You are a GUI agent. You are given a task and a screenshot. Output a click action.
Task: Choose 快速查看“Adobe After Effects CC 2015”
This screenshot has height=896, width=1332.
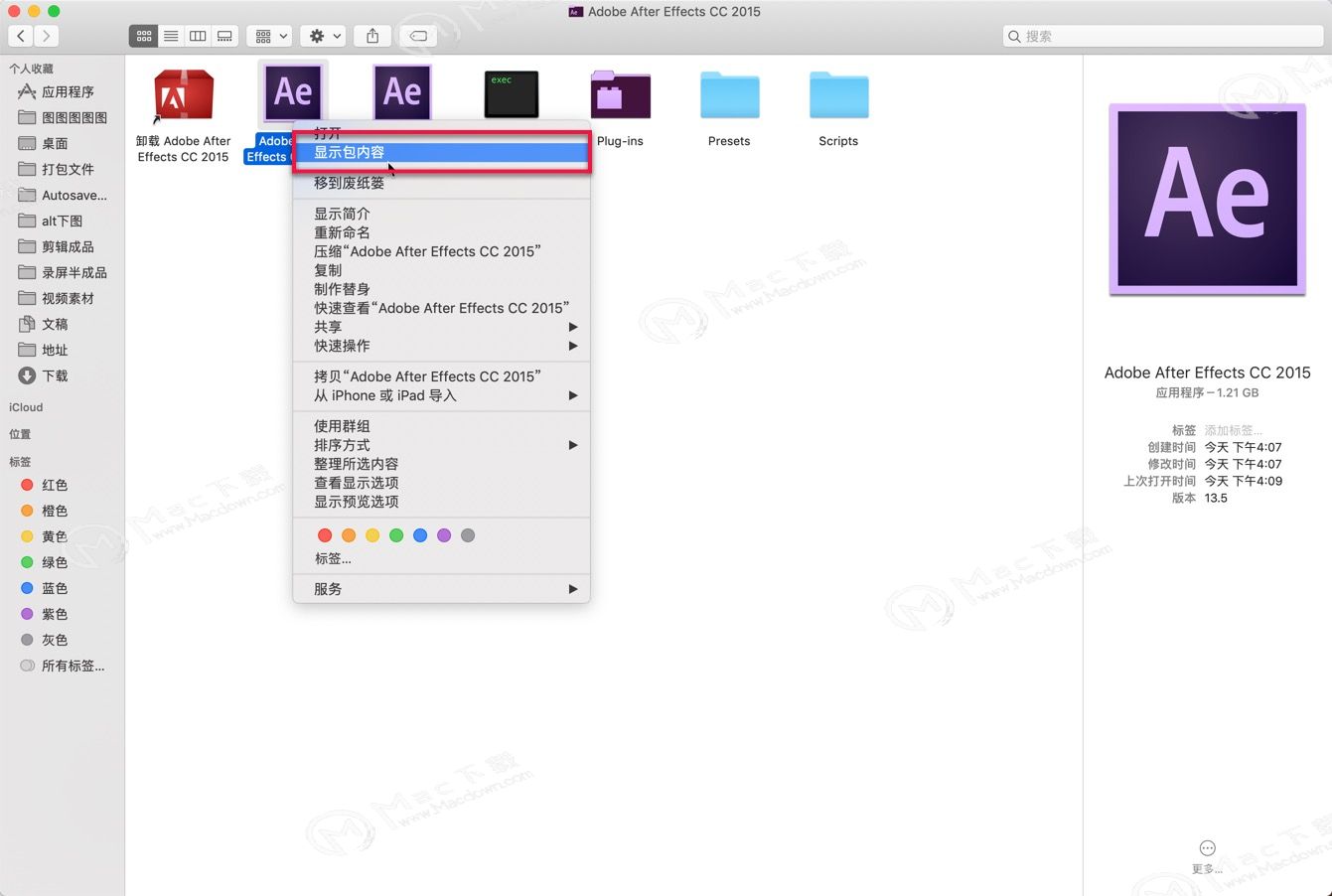(x=441, y=308)
